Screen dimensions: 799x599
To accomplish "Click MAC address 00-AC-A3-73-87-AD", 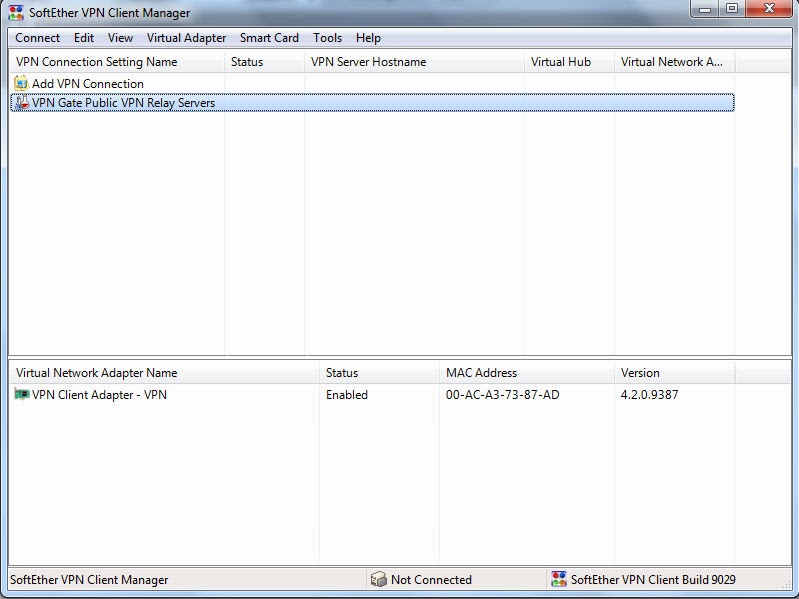I will [502, 395].
